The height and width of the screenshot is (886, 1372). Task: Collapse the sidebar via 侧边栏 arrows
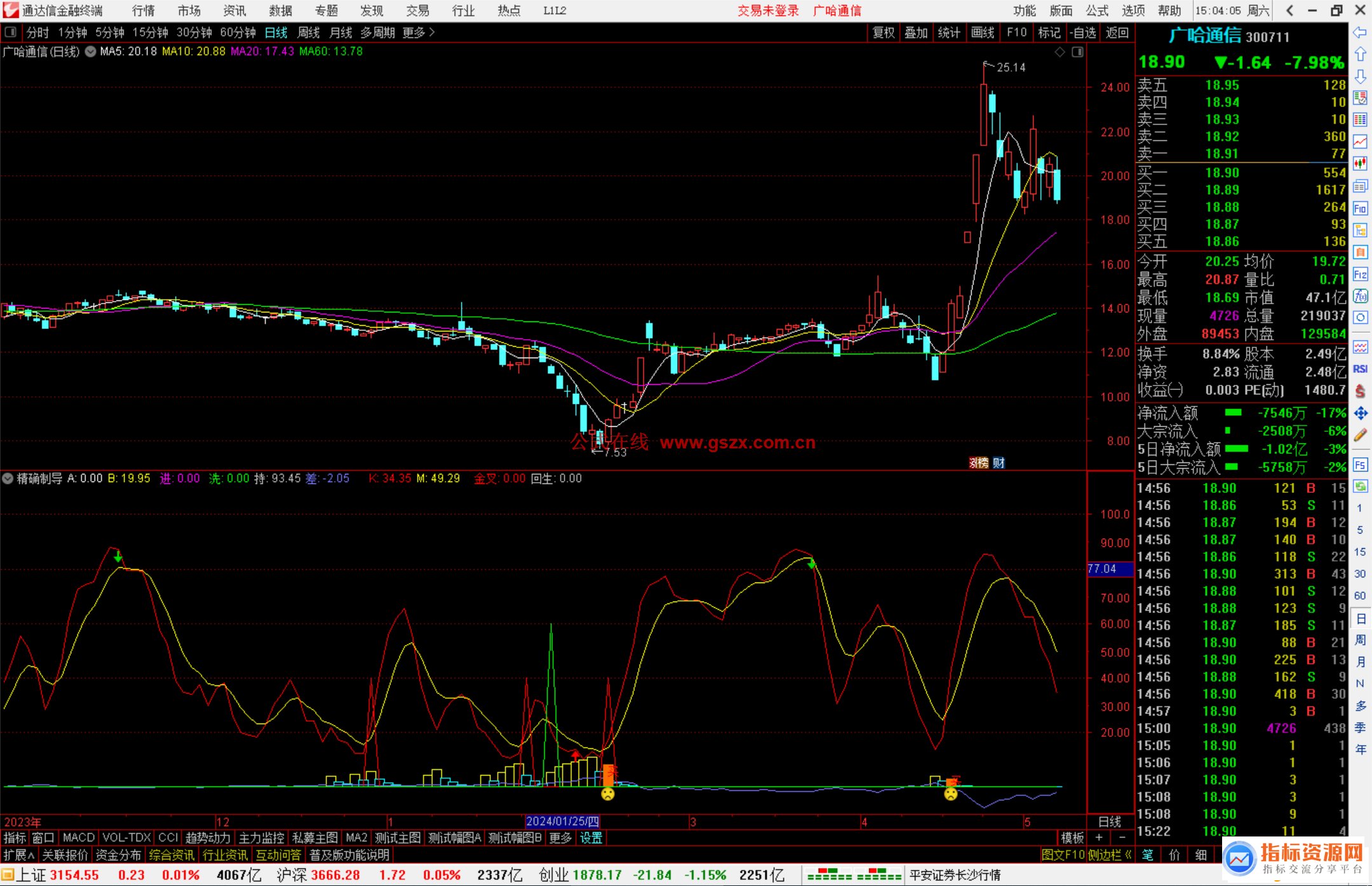(1110, 855)
